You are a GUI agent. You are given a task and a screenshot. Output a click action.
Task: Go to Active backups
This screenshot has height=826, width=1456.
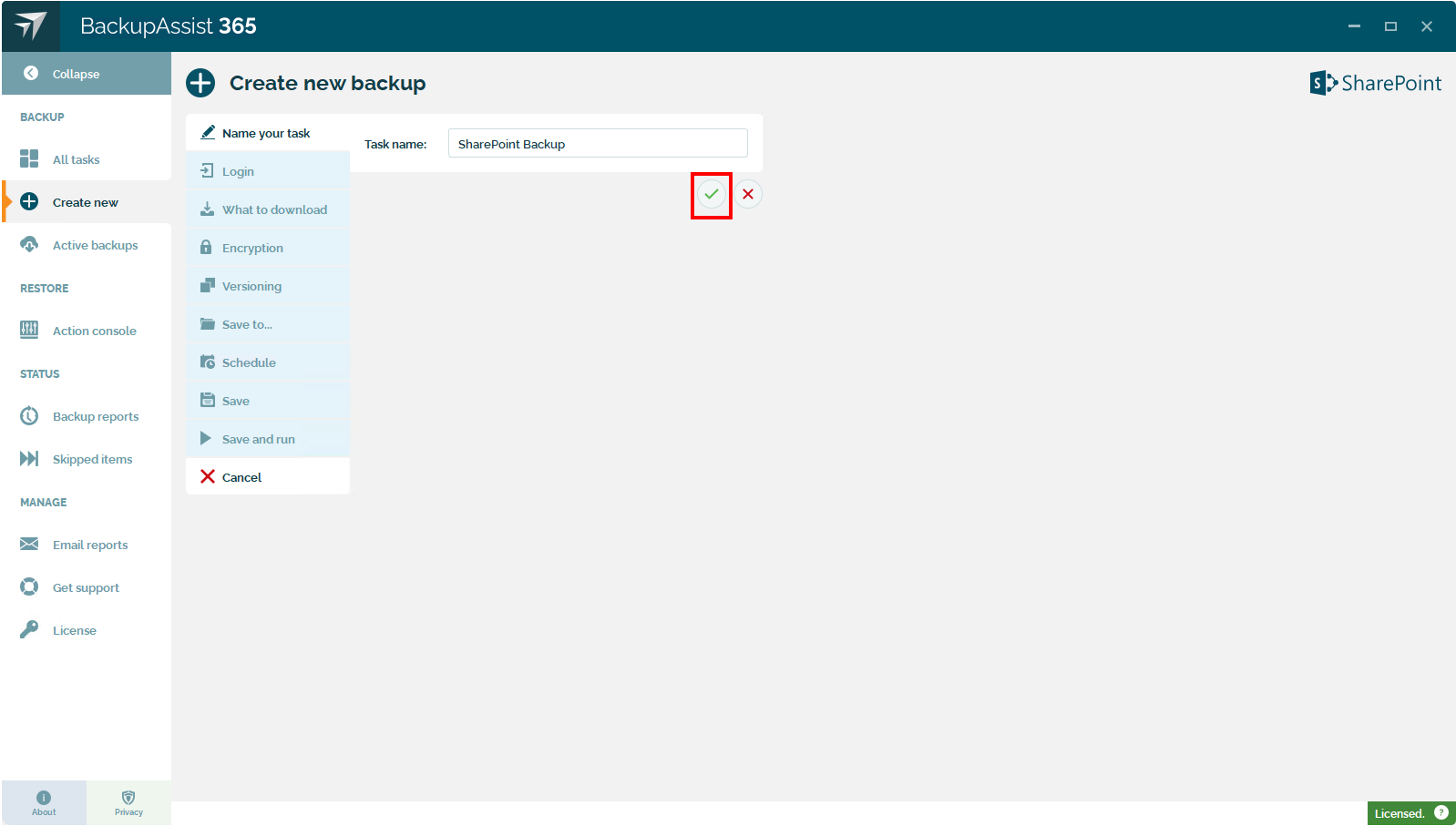pyautogui.click(x=86, y=245)
